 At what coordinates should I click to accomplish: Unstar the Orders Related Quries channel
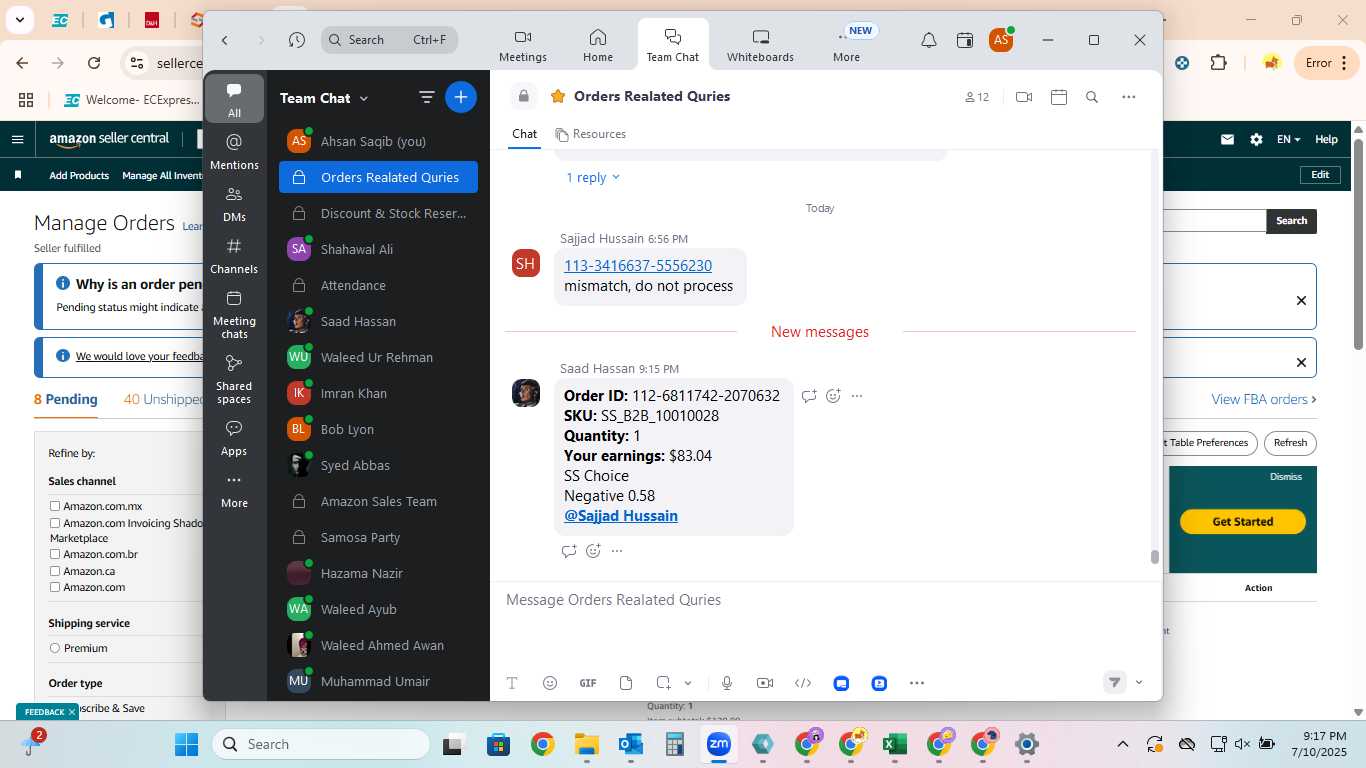558,97
